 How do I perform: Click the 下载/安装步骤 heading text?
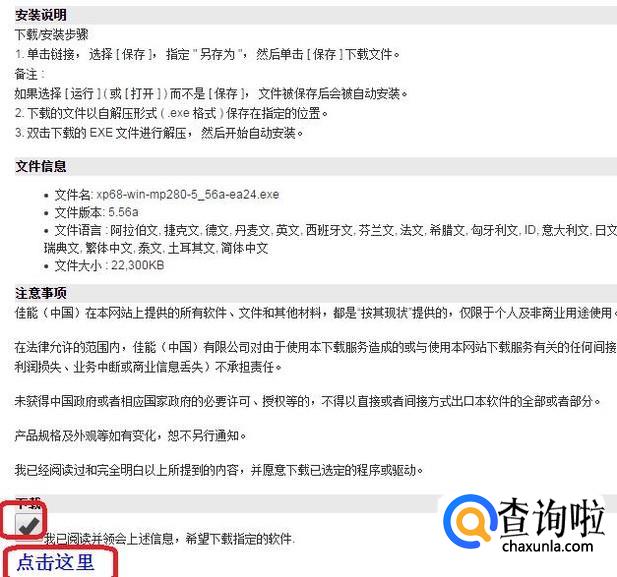coord(52,34)
